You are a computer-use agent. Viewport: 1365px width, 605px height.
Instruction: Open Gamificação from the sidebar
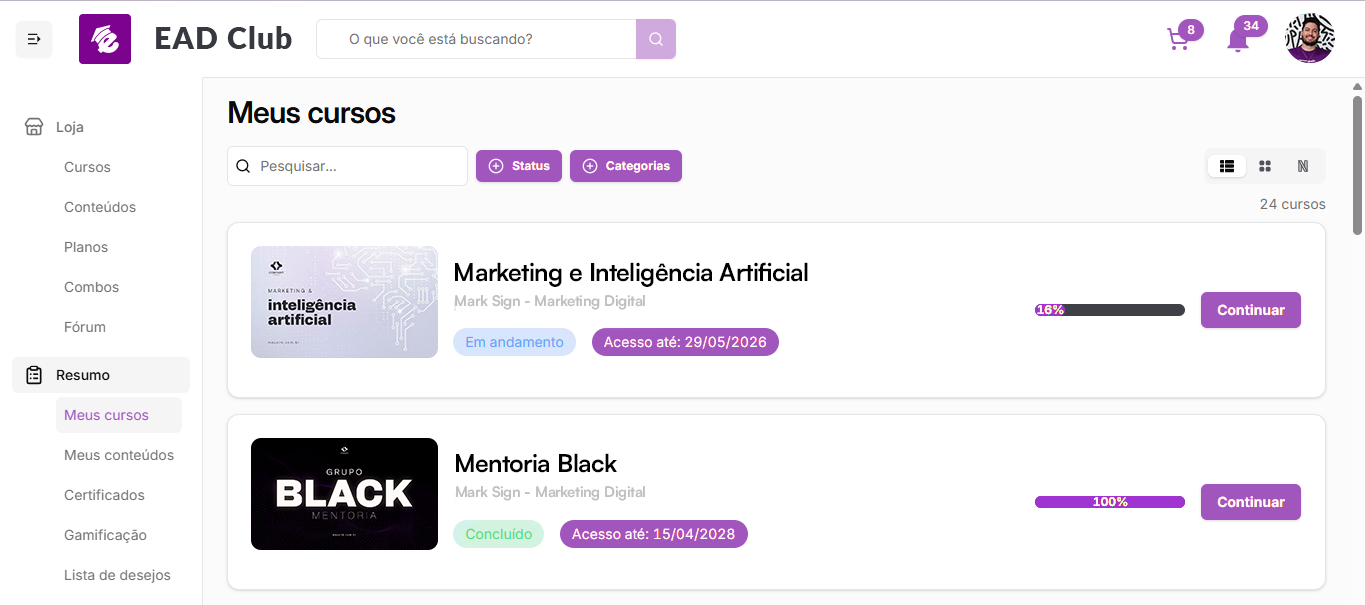click(x=105, y=535)
